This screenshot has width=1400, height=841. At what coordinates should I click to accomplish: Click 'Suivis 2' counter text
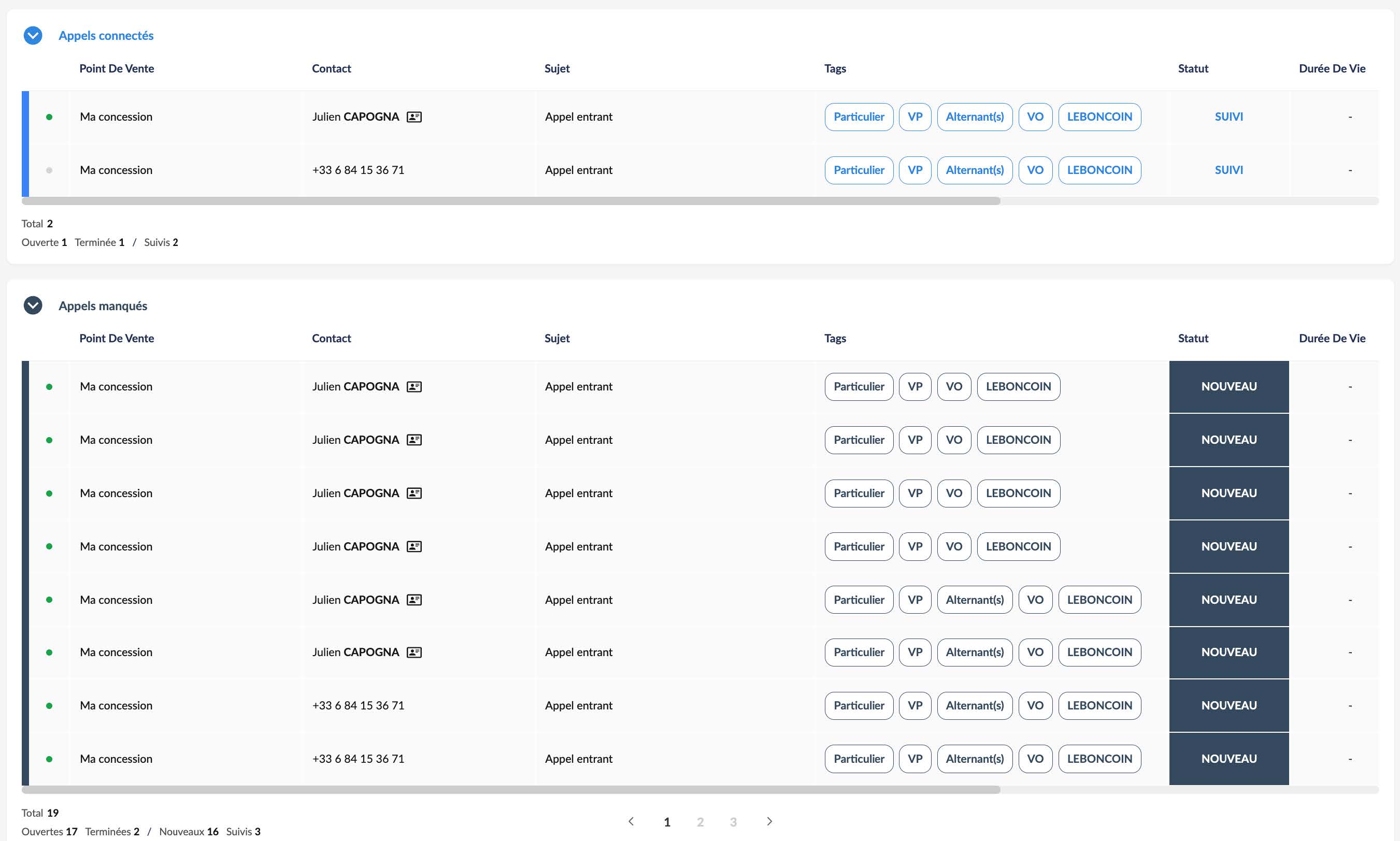click(161, 242)
